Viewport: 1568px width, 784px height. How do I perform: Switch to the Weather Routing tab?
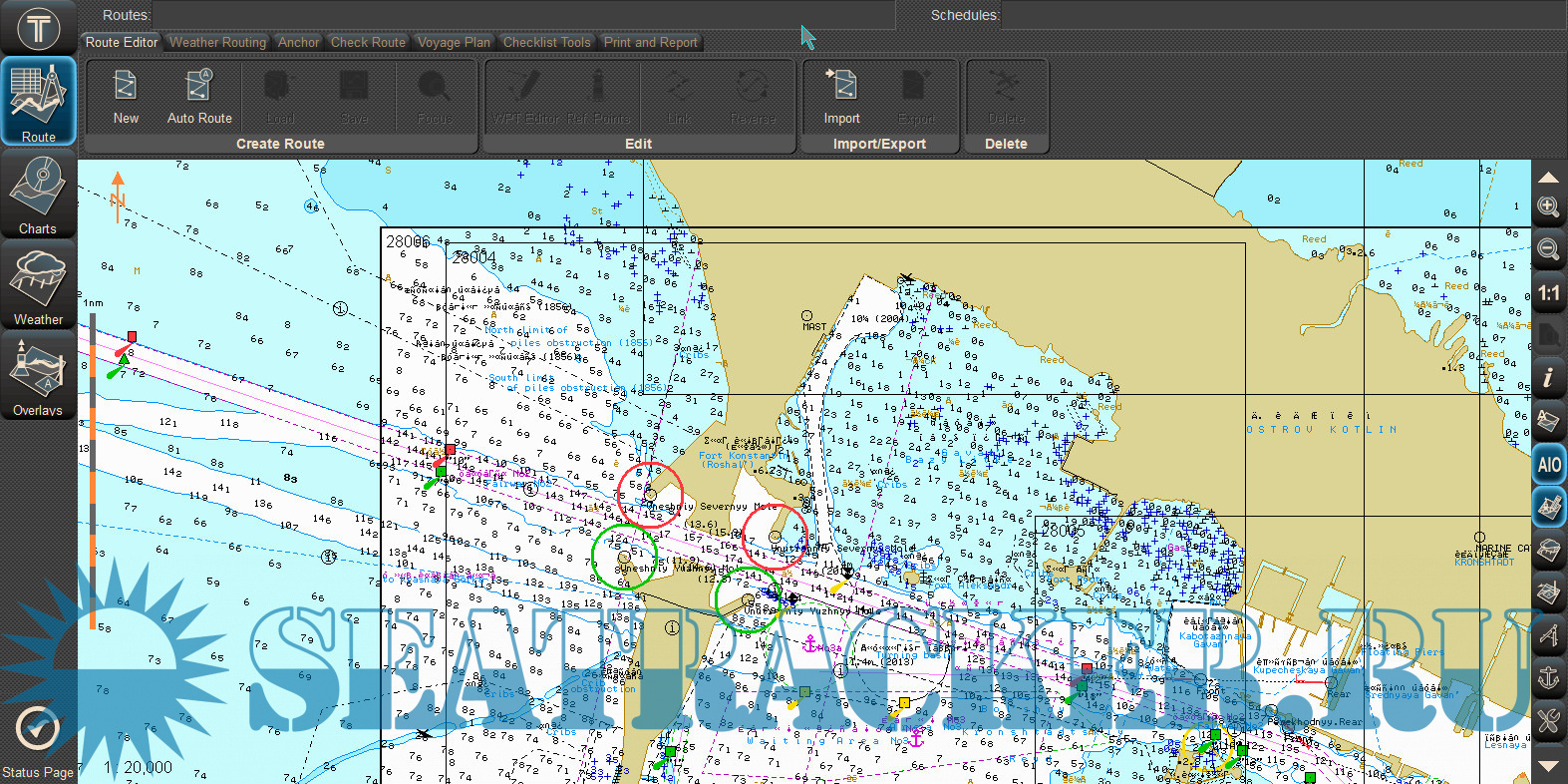click(217, 42)
